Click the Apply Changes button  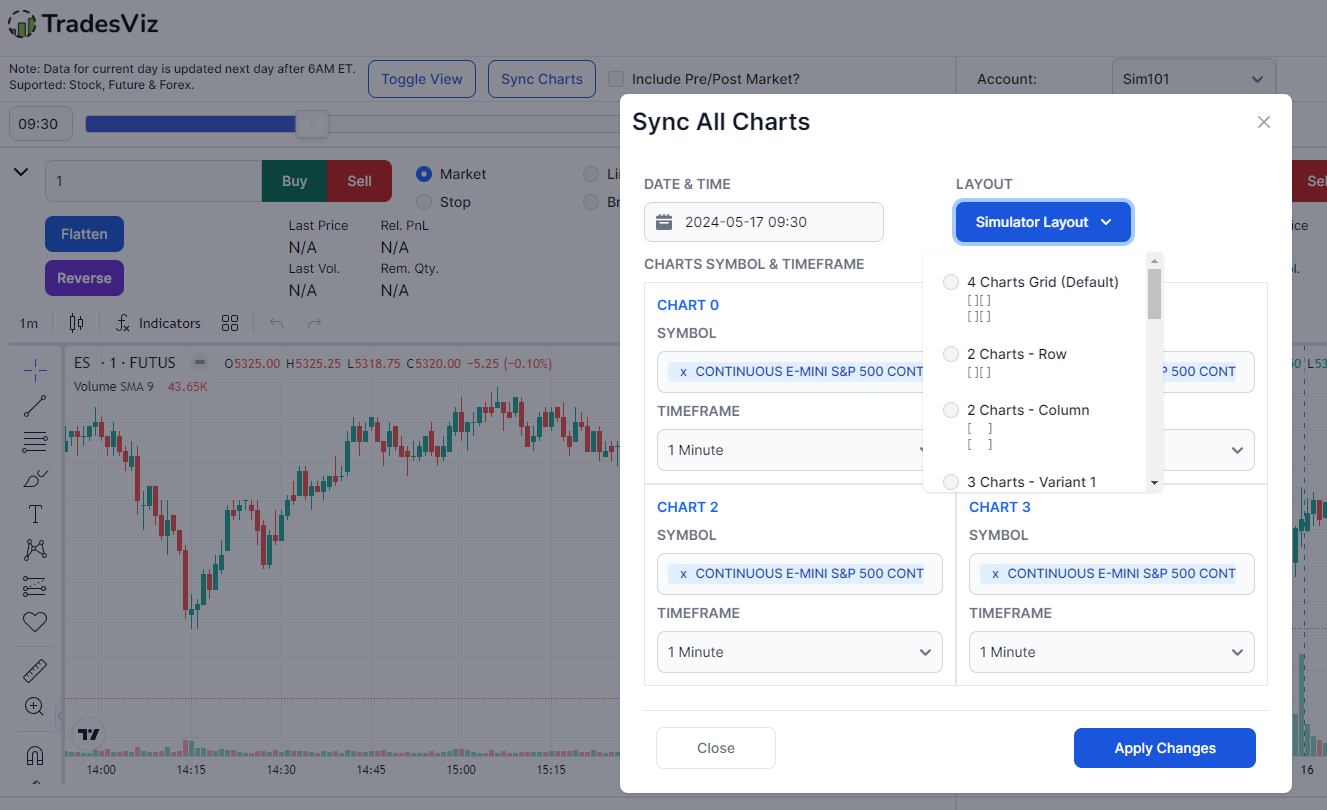pos(1164,748)
